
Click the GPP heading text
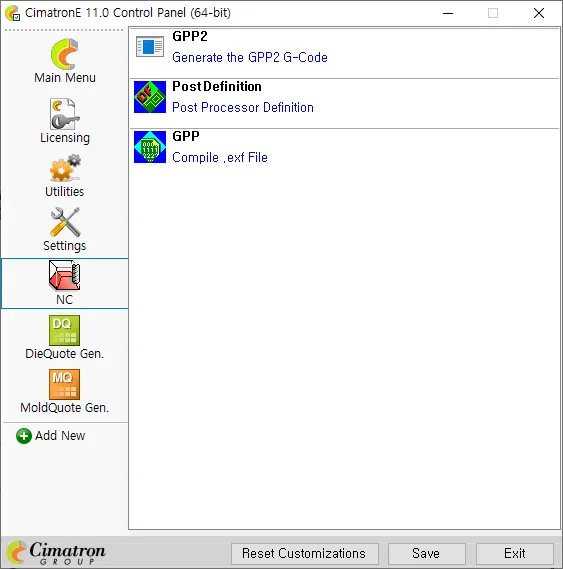186,136
